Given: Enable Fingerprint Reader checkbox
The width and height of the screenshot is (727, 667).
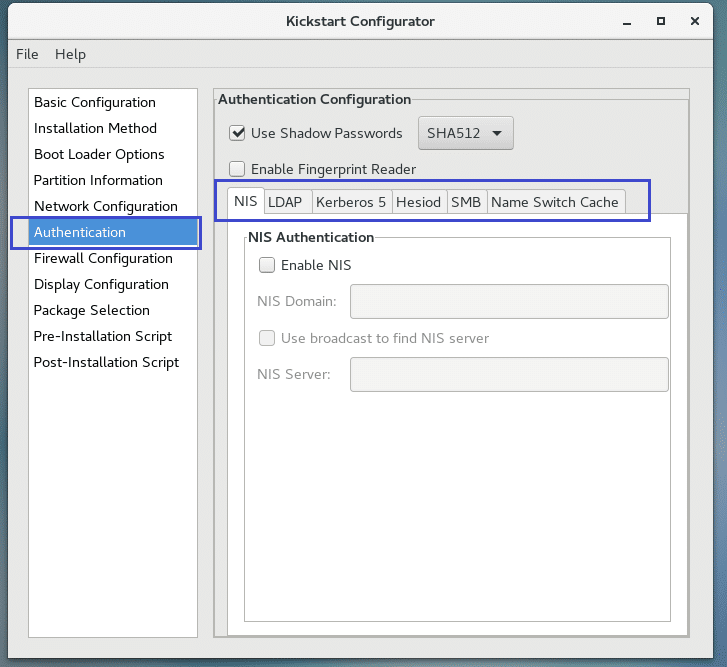Looking at the screenshot, I should click(238, 169).
